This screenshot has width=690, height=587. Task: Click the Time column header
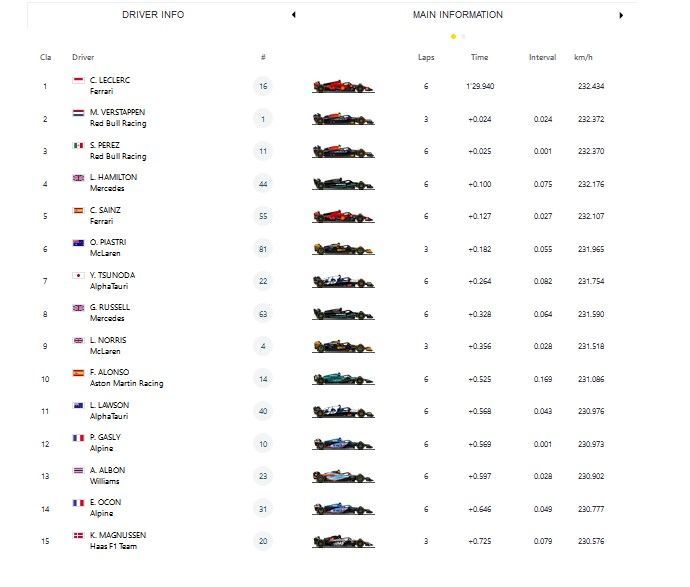point(479,57)
